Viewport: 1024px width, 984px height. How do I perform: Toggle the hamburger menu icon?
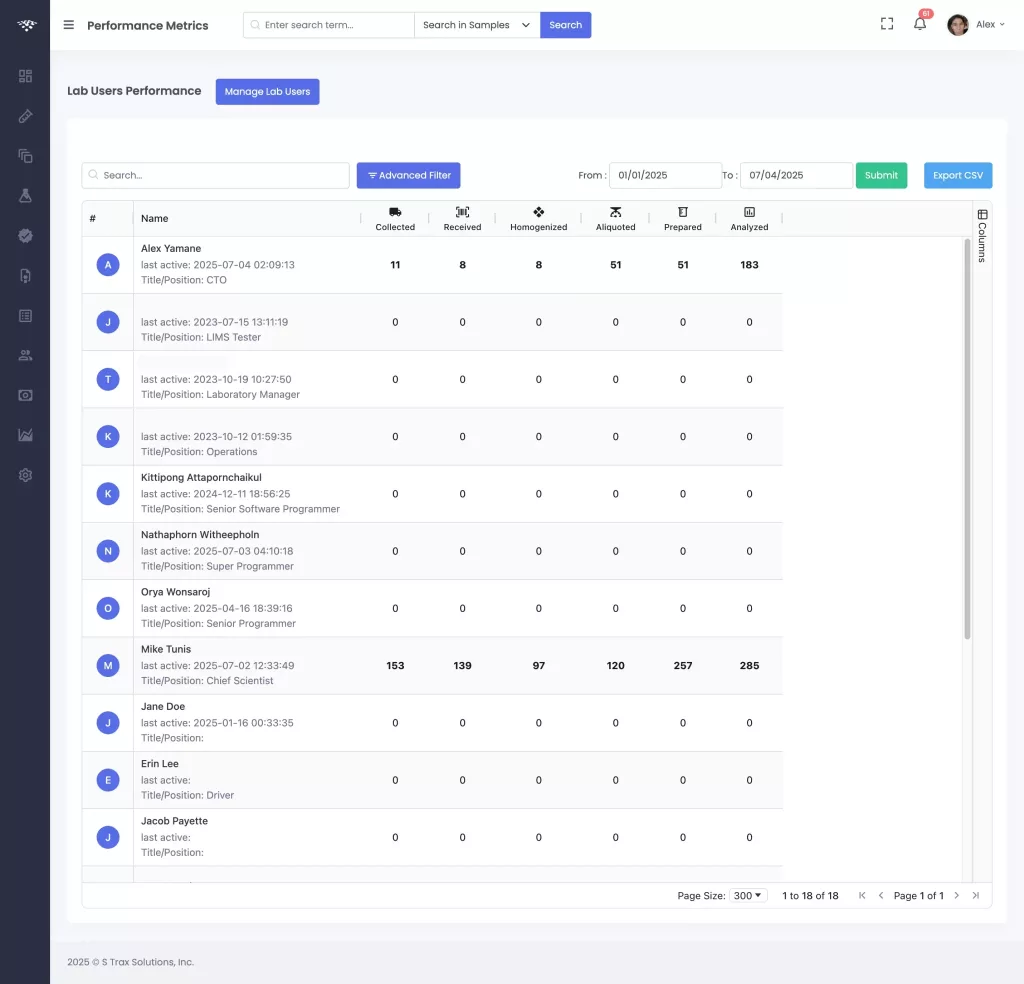click(x=69, y=25)
